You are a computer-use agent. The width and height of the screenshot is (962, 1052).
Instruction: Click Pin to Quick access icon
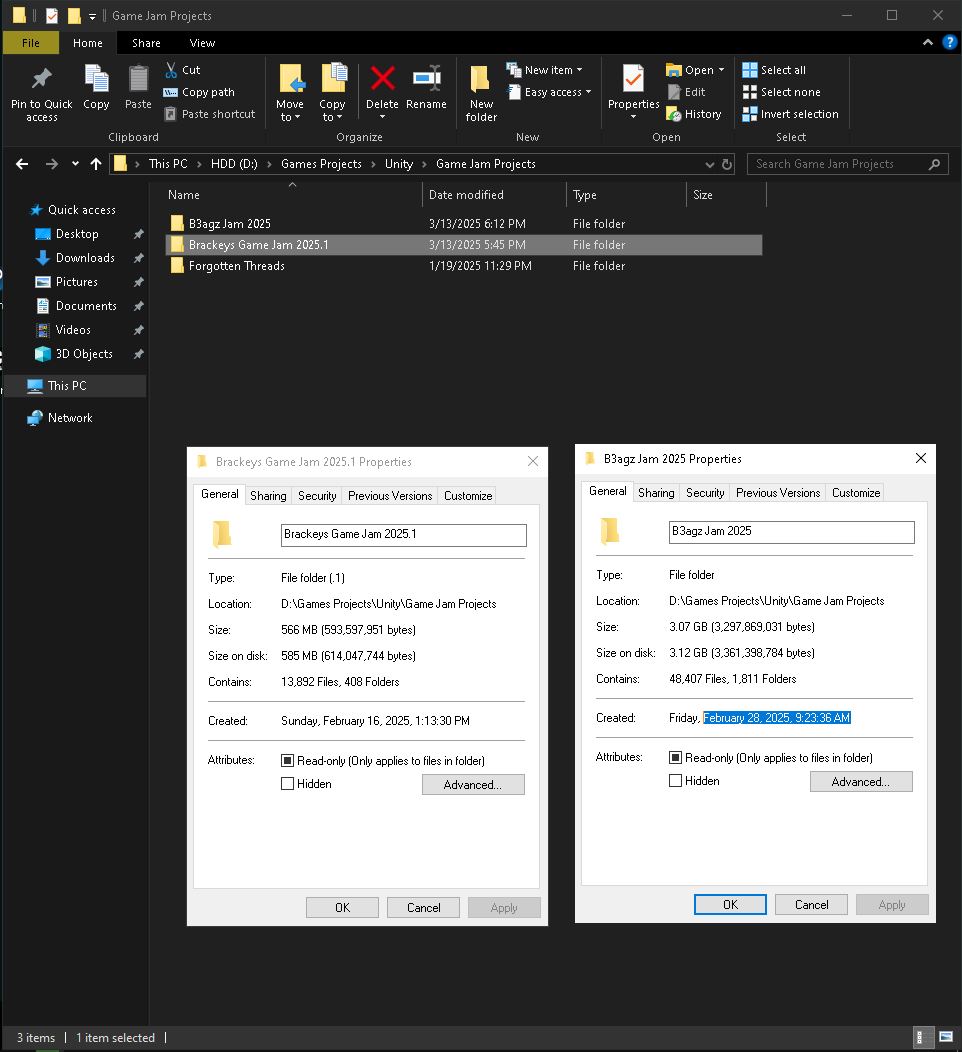point(42,79)
